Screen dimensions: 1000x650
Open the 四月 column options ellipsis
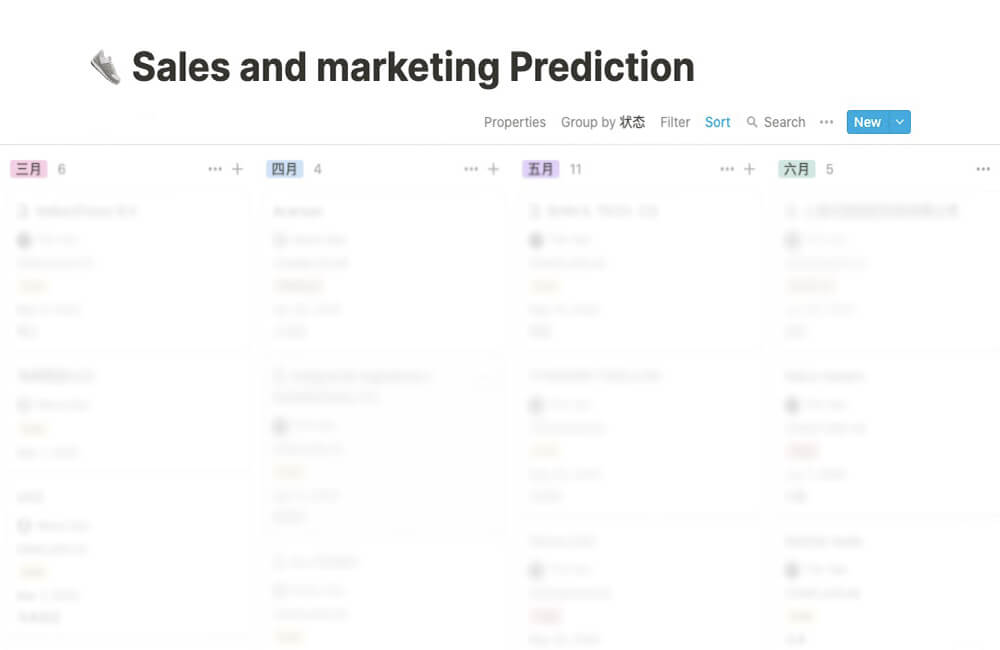click(x=471, y=169)
